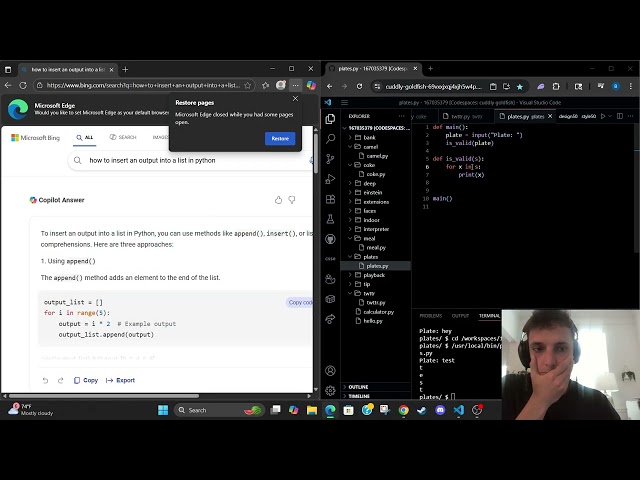The image size is (640, 480).
Task: Add Bing page to Edge favorites star
Action: click(x=247, y=85)
